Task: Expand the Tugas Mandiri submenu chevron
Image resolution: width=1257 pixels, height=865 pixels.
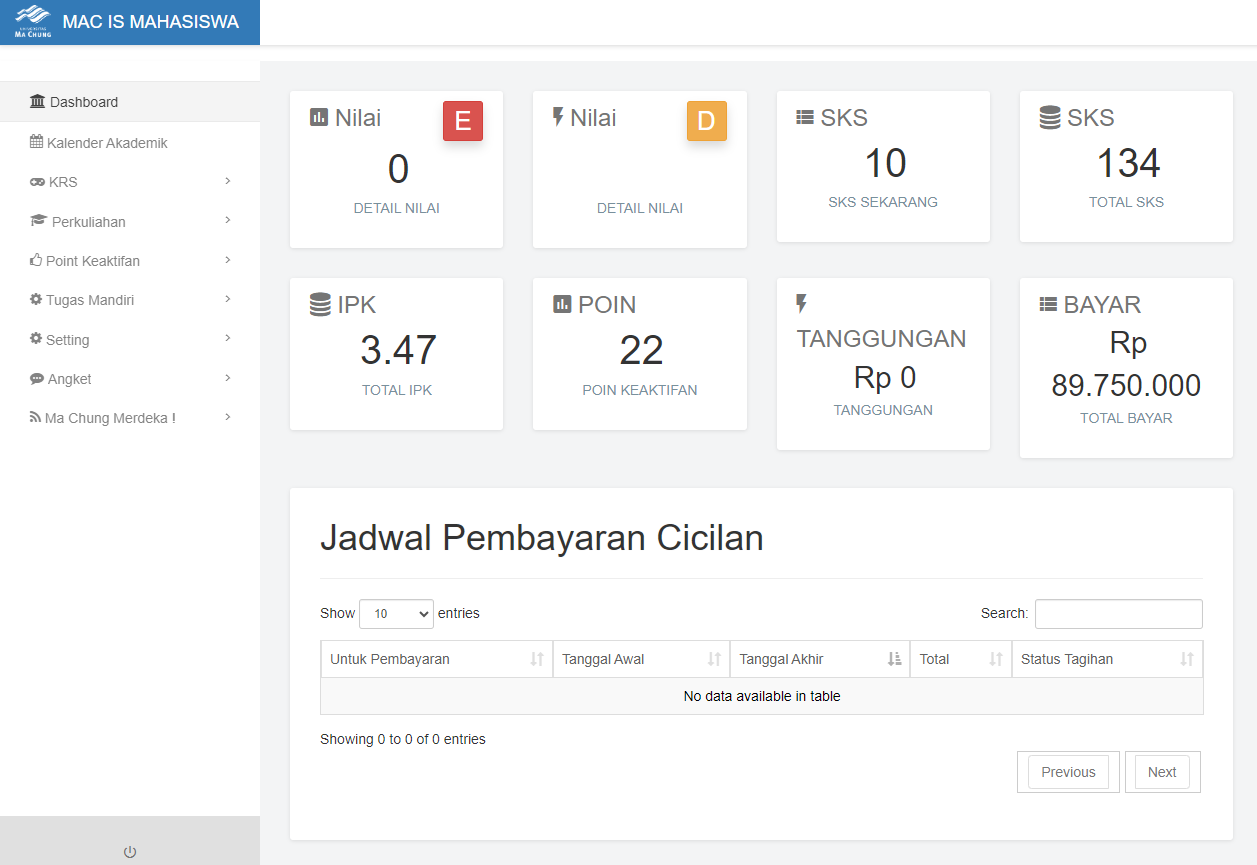Action: [x=228, y=299]
